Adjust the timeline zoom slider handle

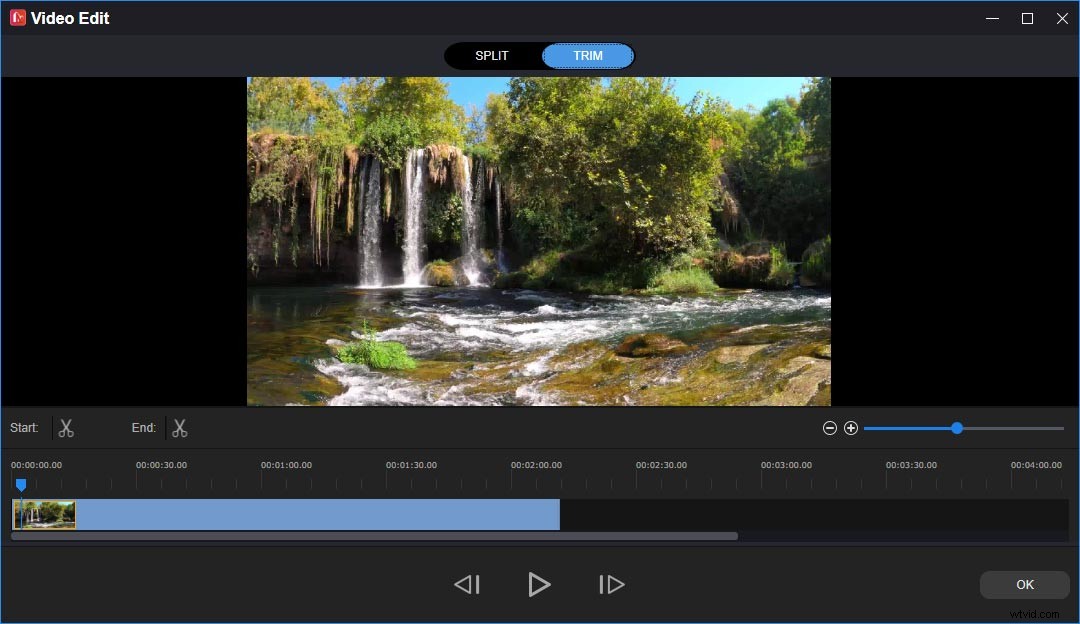956,427
